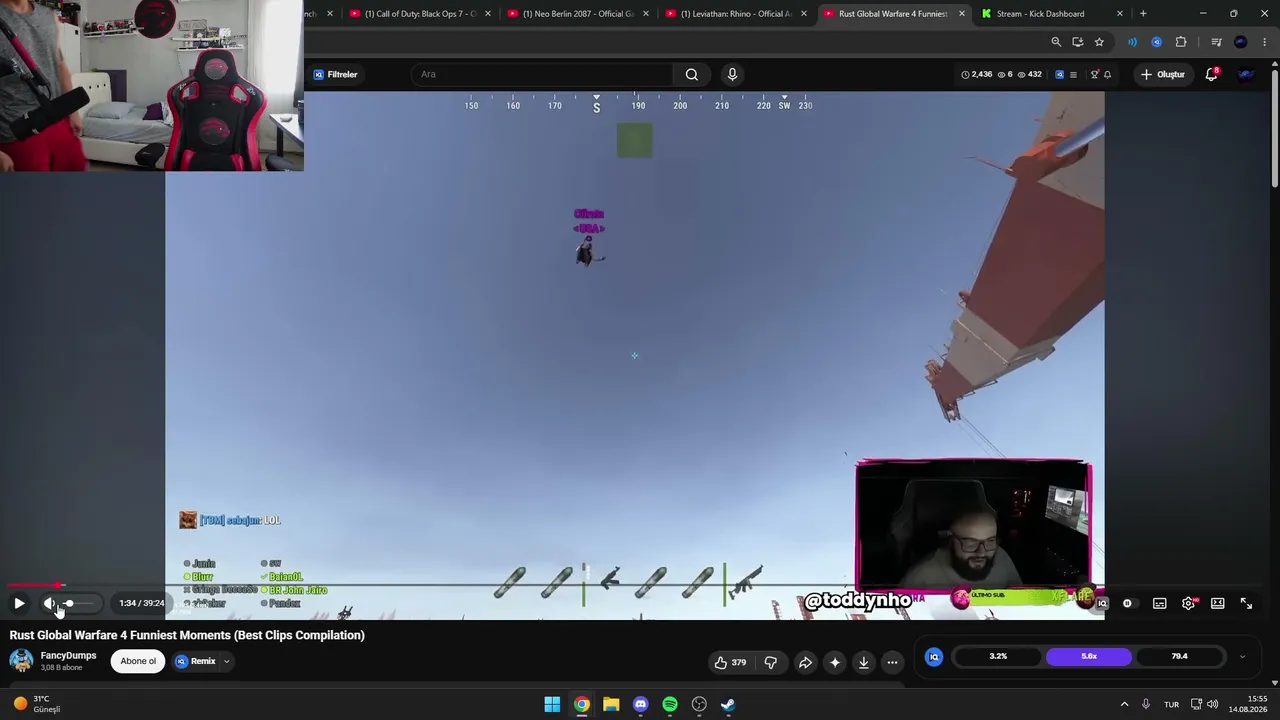Viewport: 1280px width, 720px height.
Task: Click the Oluştur create button
Action: [1163, 74]
